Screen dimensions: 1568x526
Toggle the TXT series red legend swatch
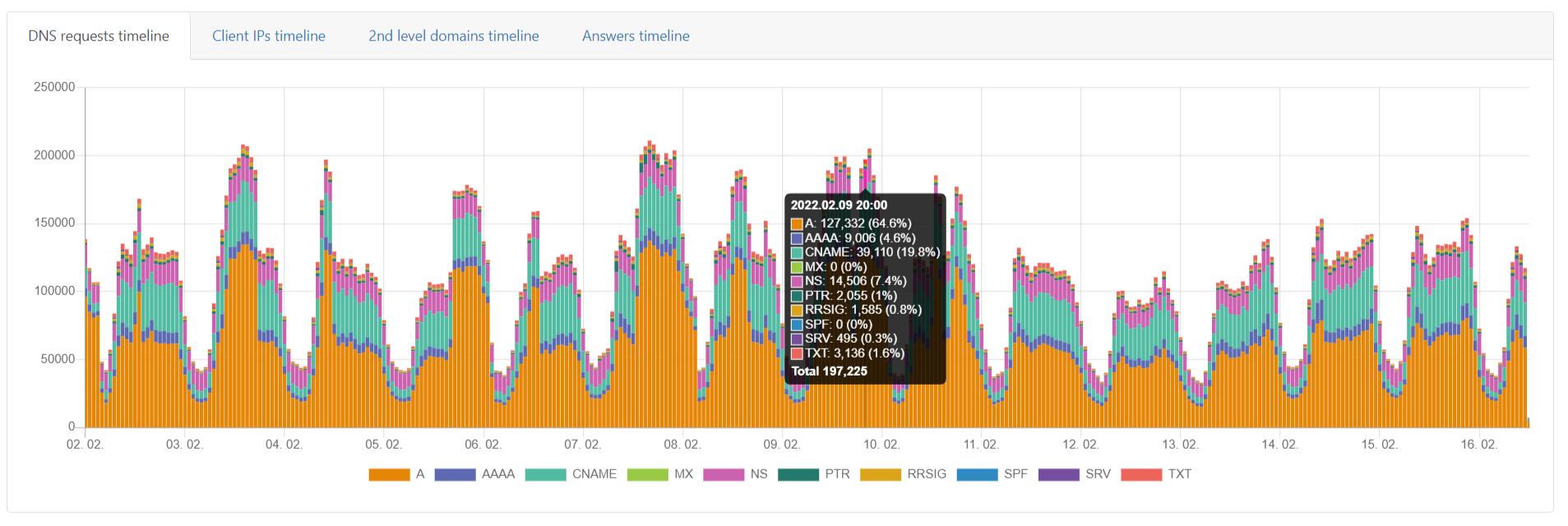click(1141, 474)
